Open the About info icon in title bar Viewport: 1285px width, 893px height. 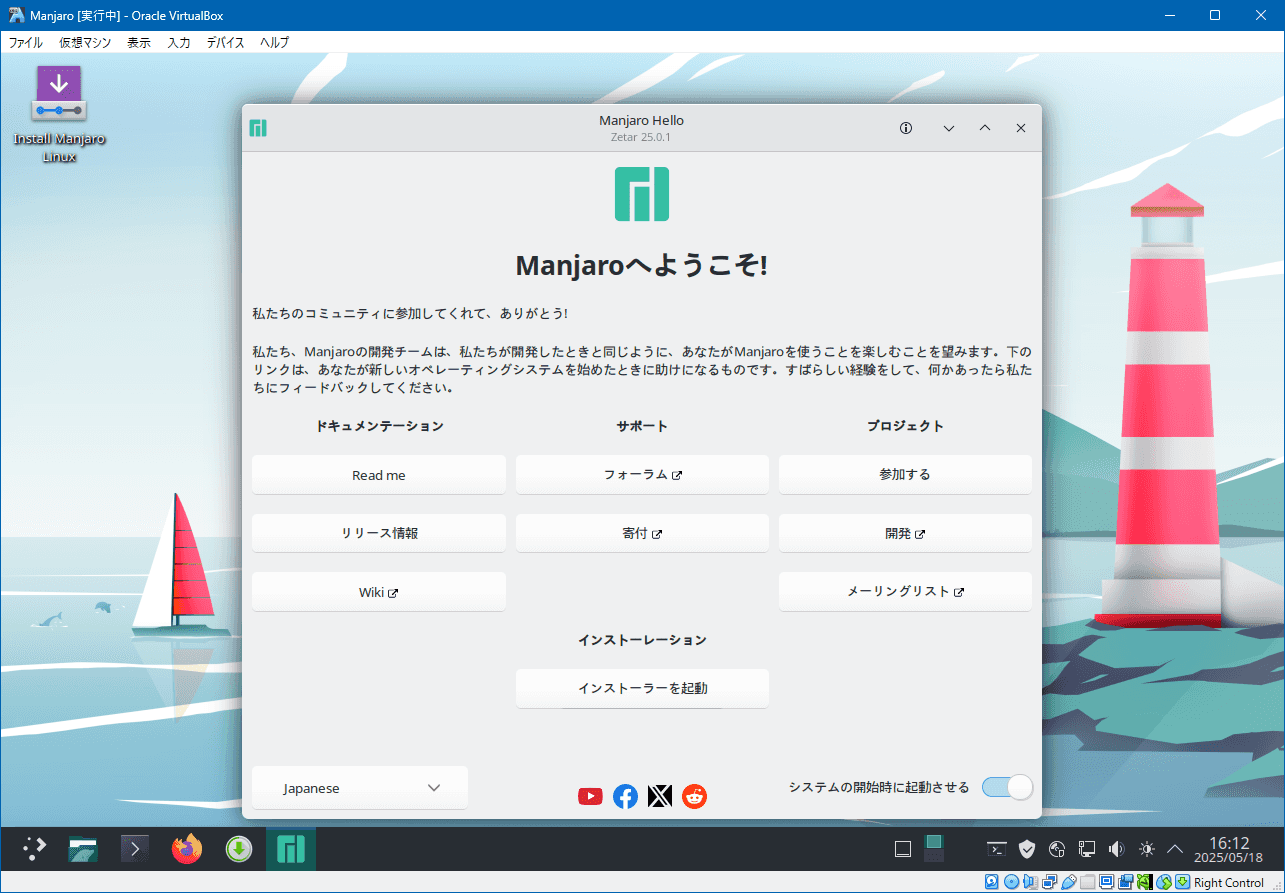pos(906,128)
